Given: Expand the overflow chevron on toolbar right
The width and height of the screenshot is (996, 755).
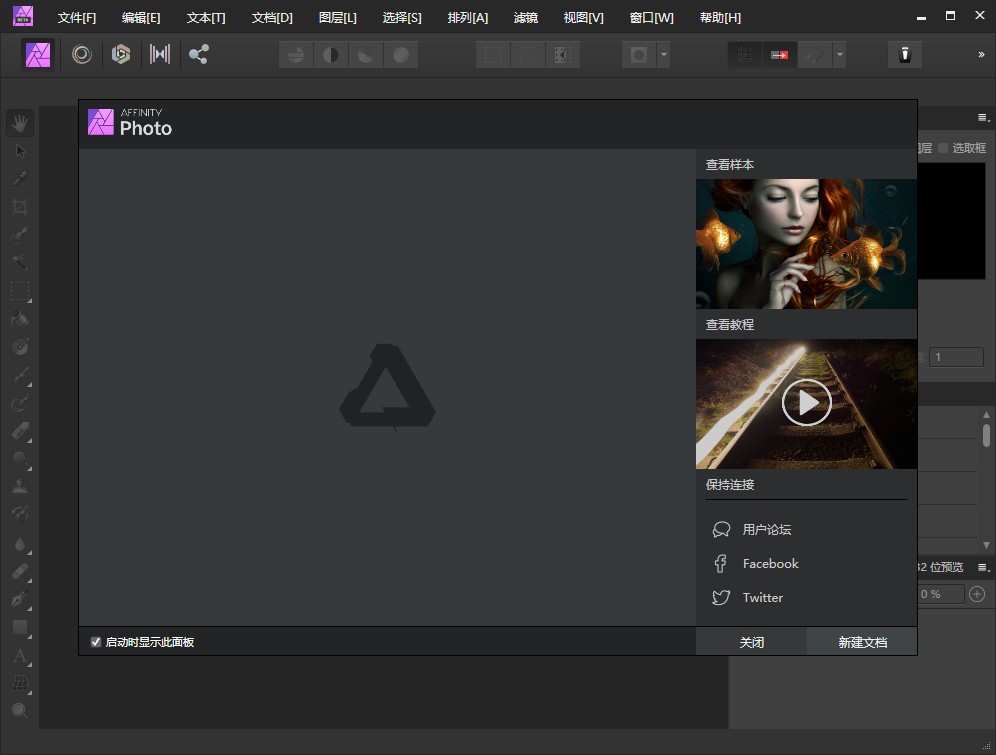Looking at the screenshot, I should (x=984, y=54).
